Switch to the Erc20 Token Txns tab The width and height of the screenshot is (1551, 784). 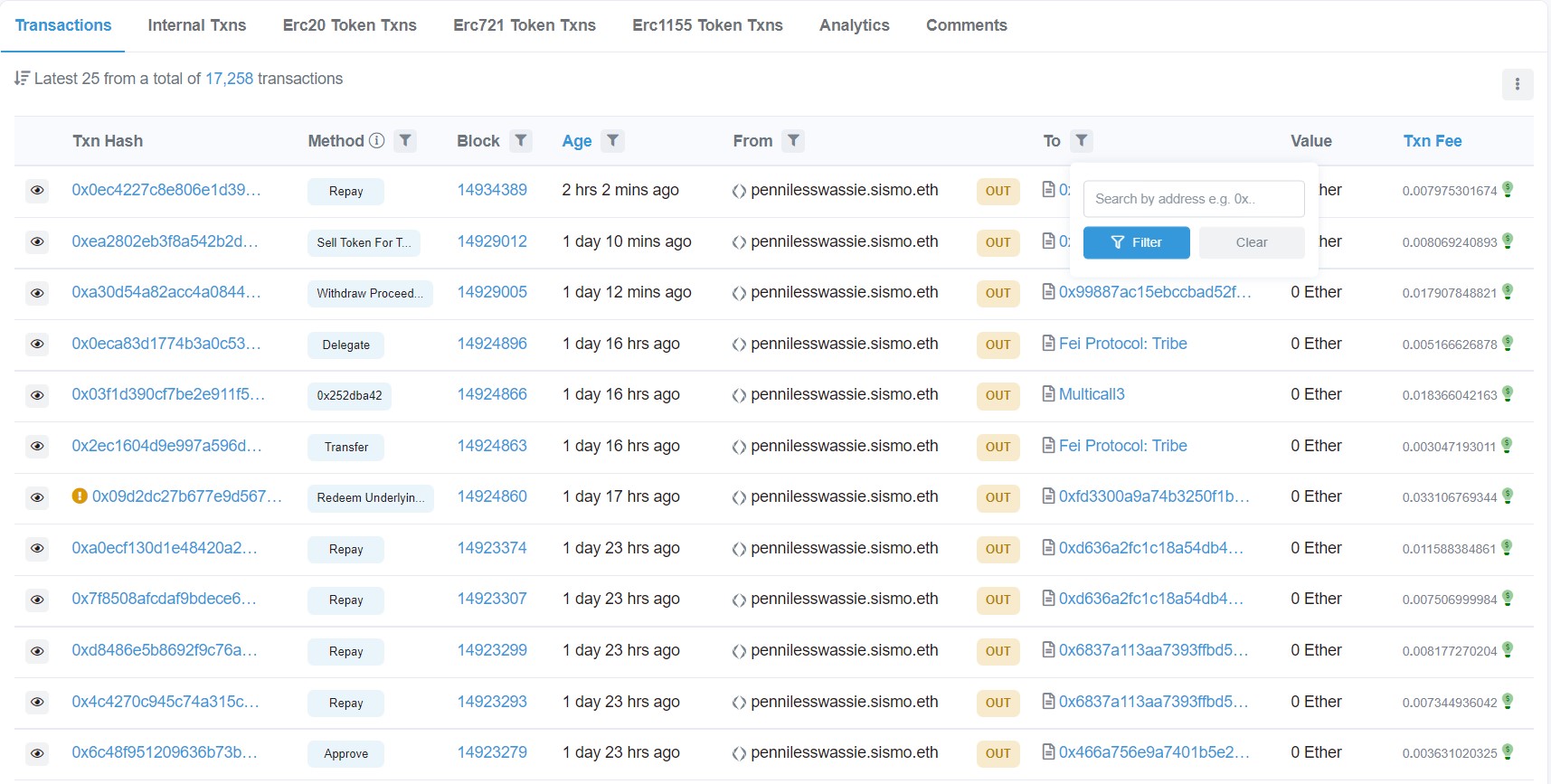pos(349,25)
